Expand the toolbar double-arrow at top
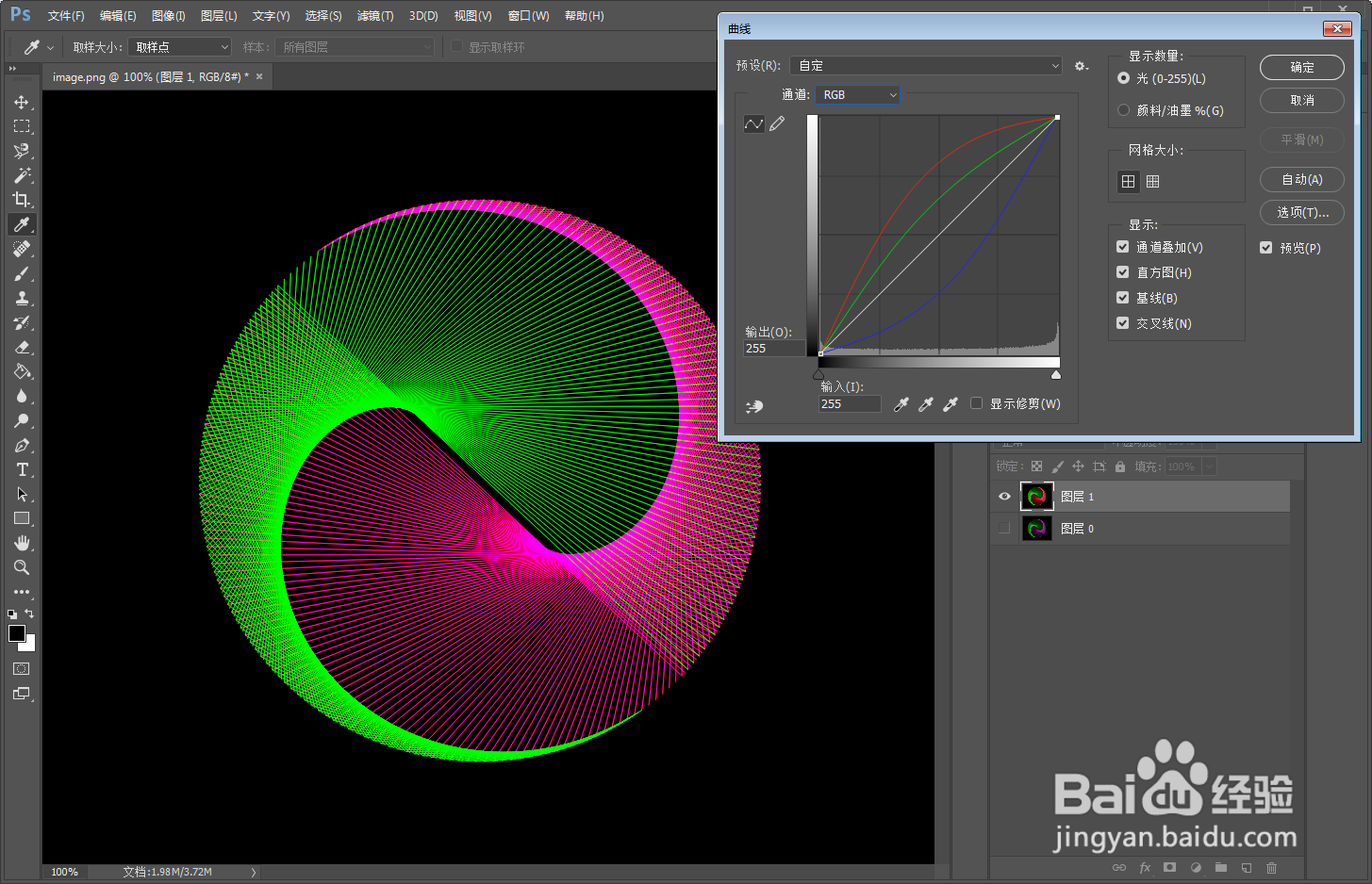1372x884 pixels. [12, 69]
